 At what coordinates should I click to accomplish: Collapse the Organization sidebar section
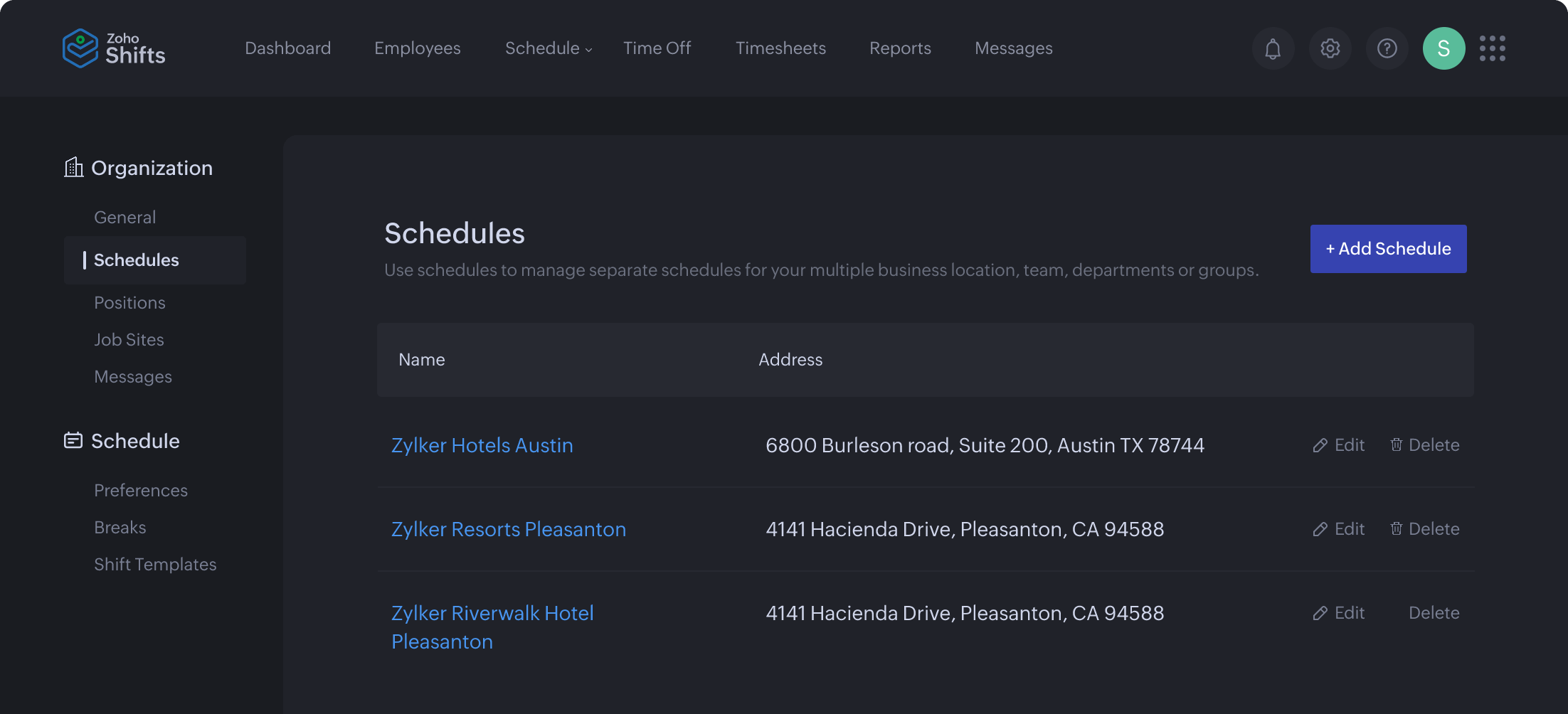152,168
